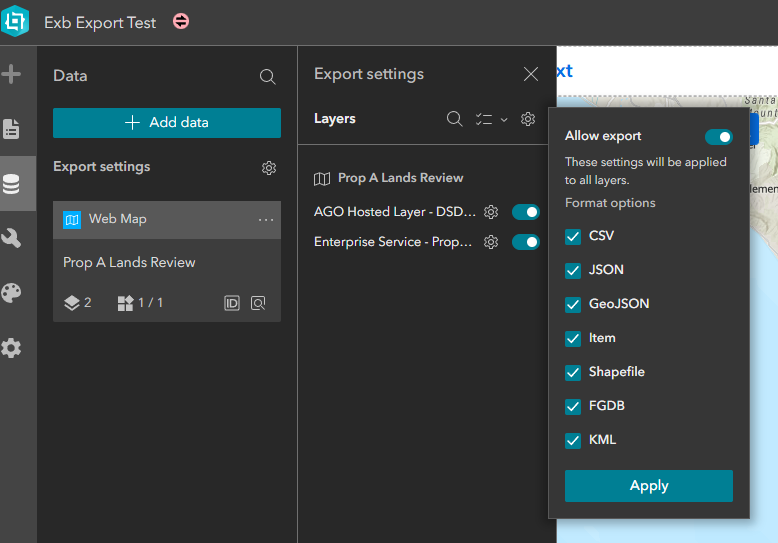This screenshot has width=778, height=543.
Task: Close the Export settings panel
Action: (531, 74)
